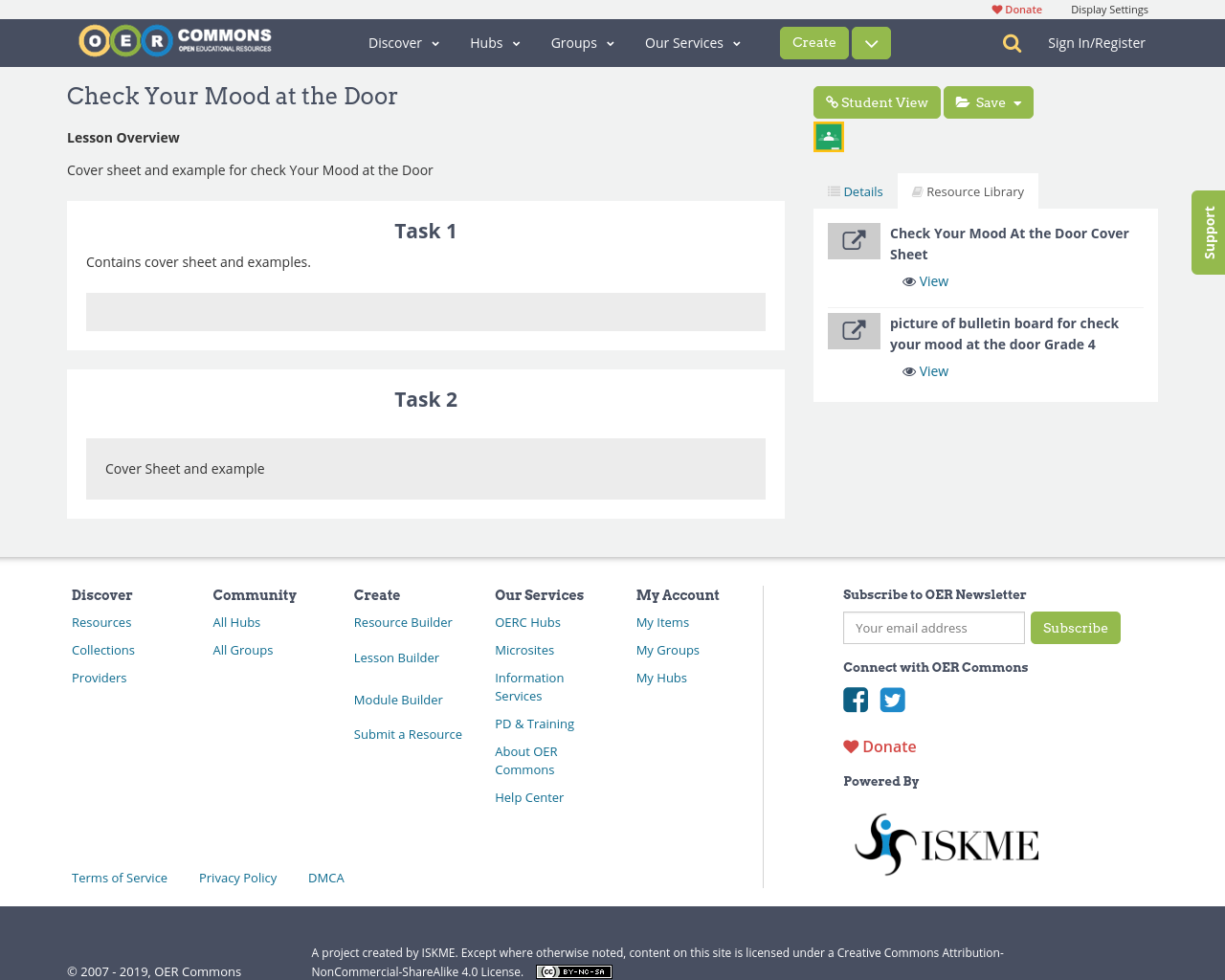Switch to the Details tab

coord(856,191)
